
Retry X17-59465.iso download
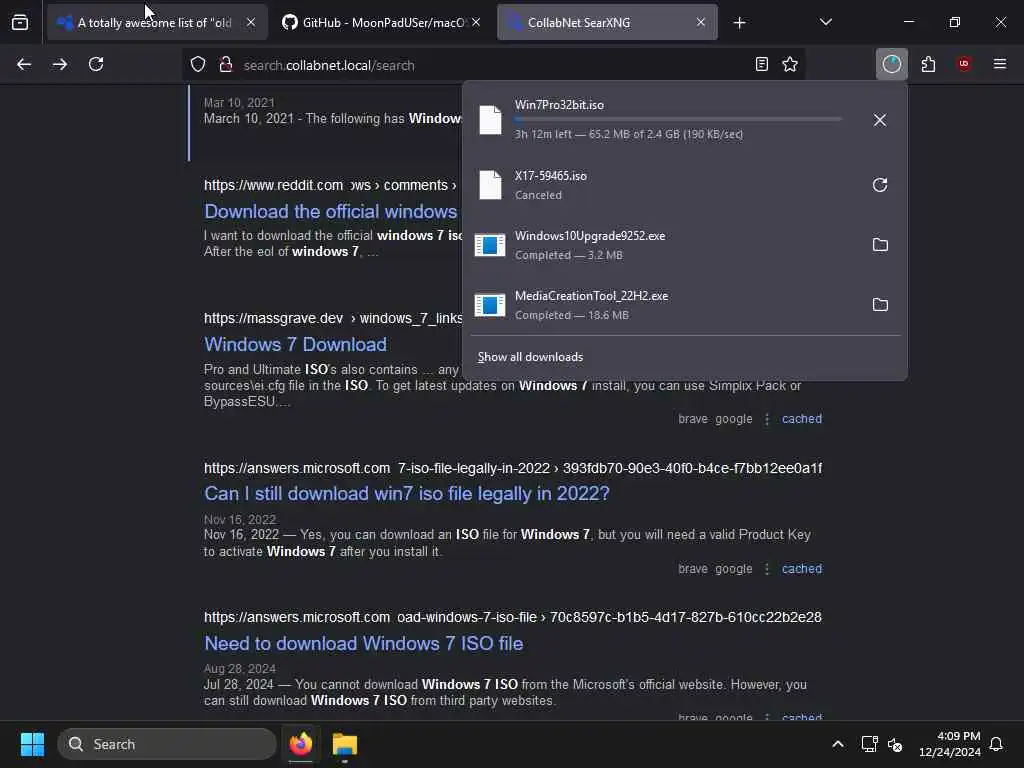coord(880,185)
